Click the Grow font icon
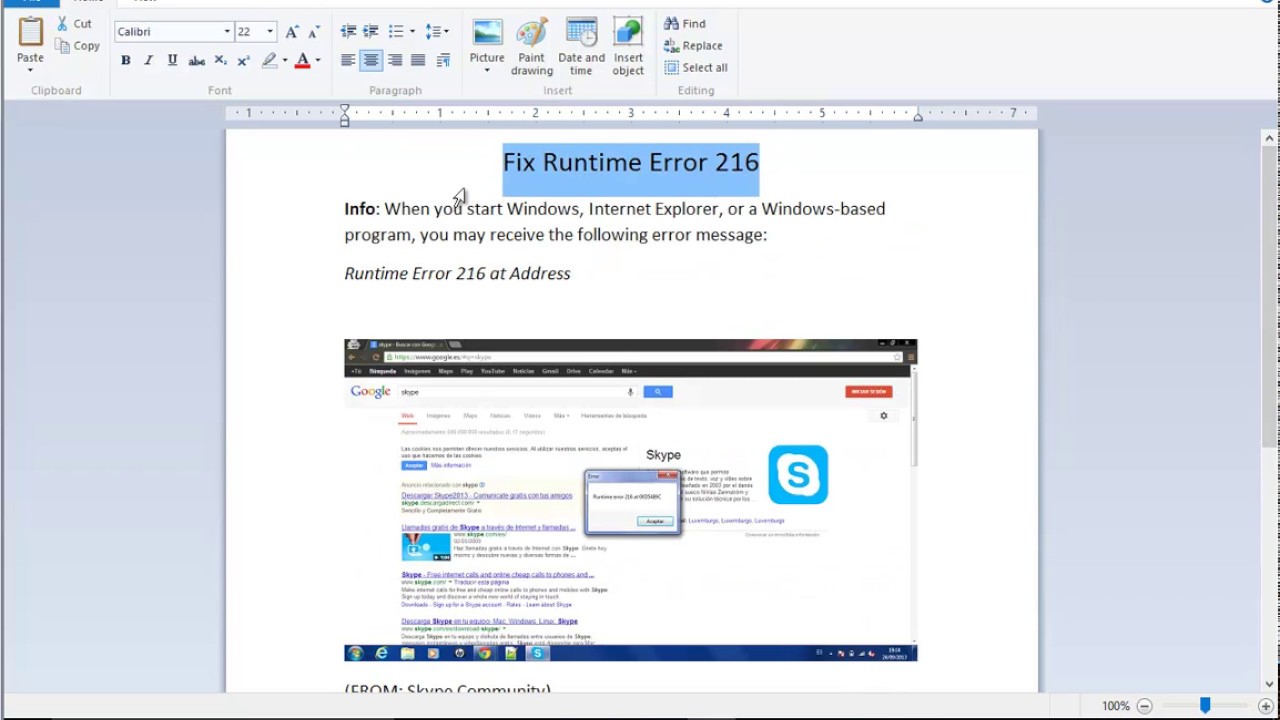The height and width of the screenshot is (720, 1280). 292,32
